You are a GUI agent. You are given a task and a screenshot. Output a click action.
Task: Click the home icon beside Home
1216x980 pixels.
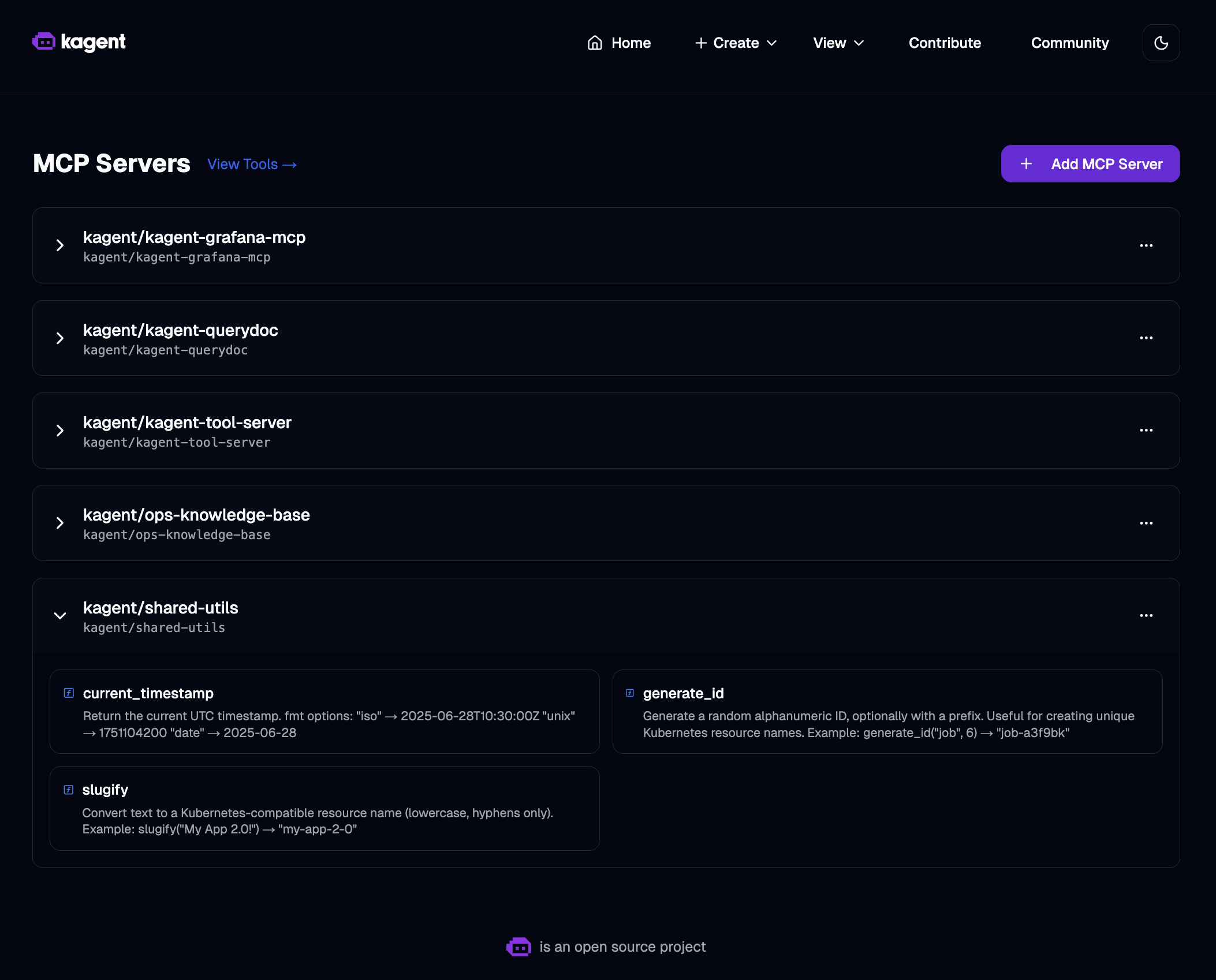[x=595, y=43]
